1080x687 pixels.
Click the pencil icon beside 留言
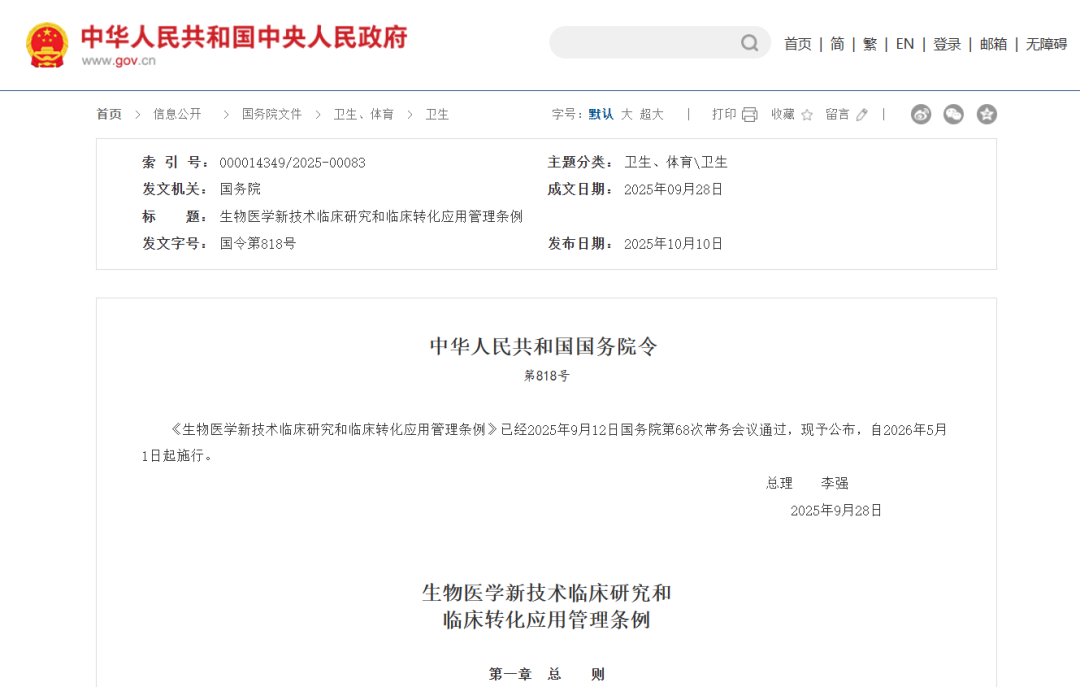point(861,114)
